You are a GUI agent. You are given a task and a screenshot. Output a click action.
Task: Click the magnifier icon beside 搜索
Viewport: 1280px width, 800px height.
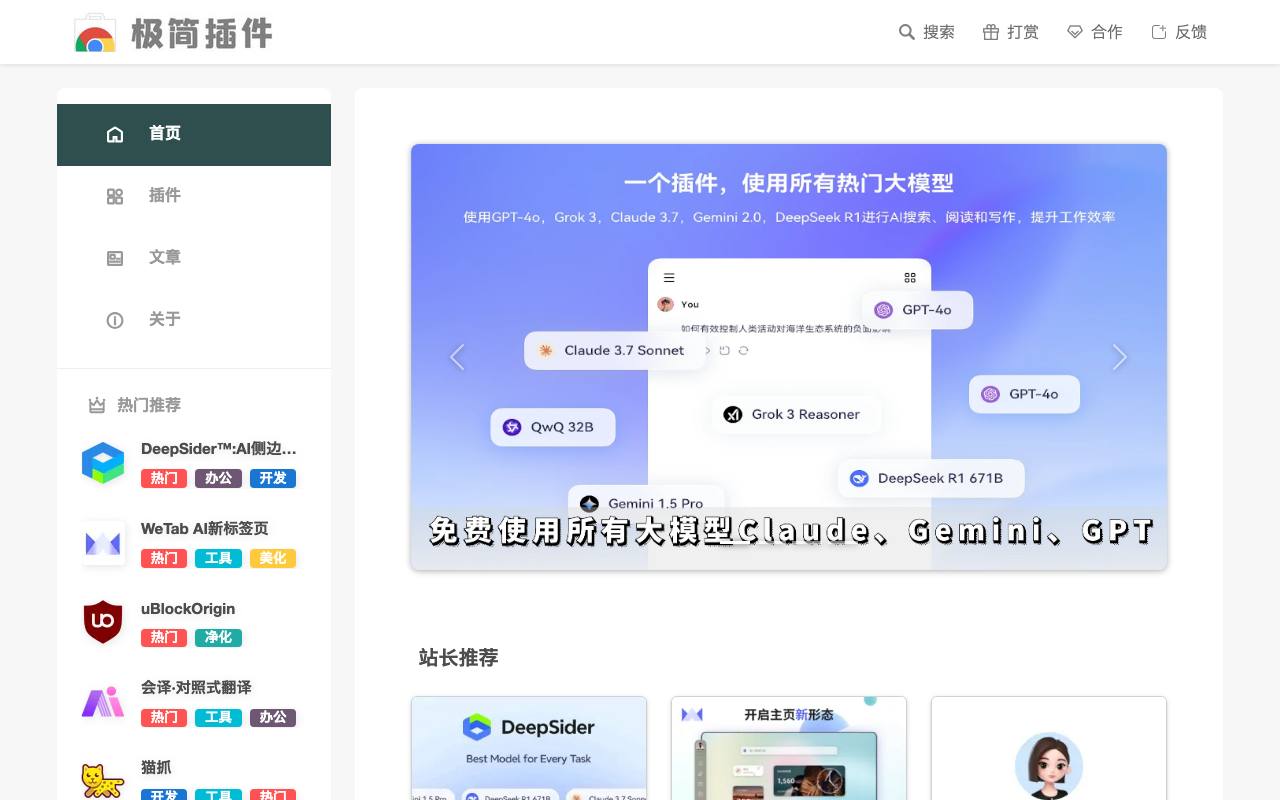click(x=907, y=32)
